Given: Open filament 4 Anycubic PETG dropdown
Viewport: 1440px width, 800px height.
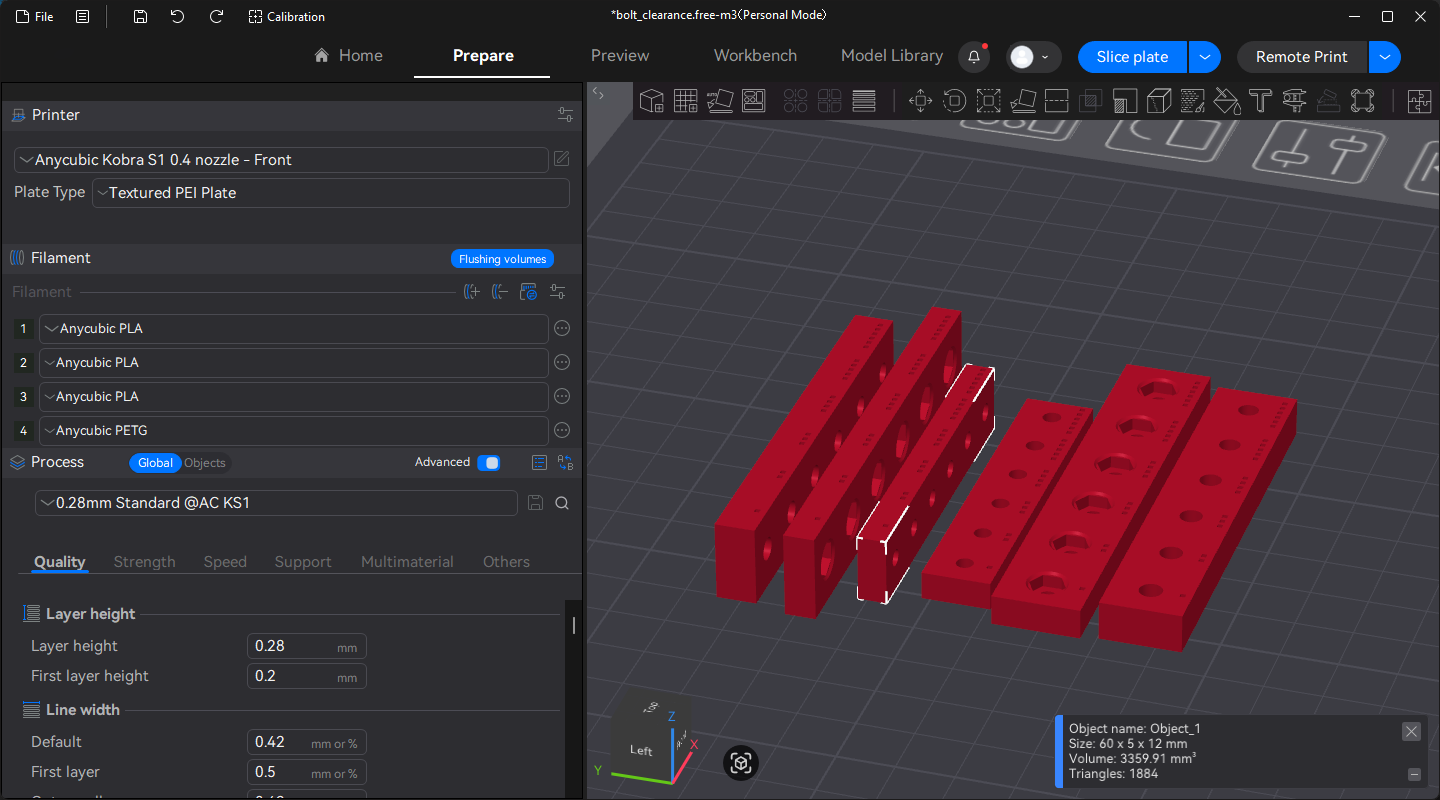Looking at the screenshot, I should [293, 431].
